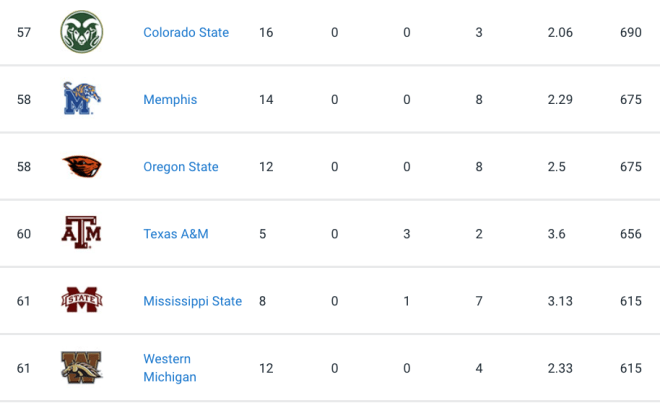Click the Memphis Tigers logo

coord(82,99)
